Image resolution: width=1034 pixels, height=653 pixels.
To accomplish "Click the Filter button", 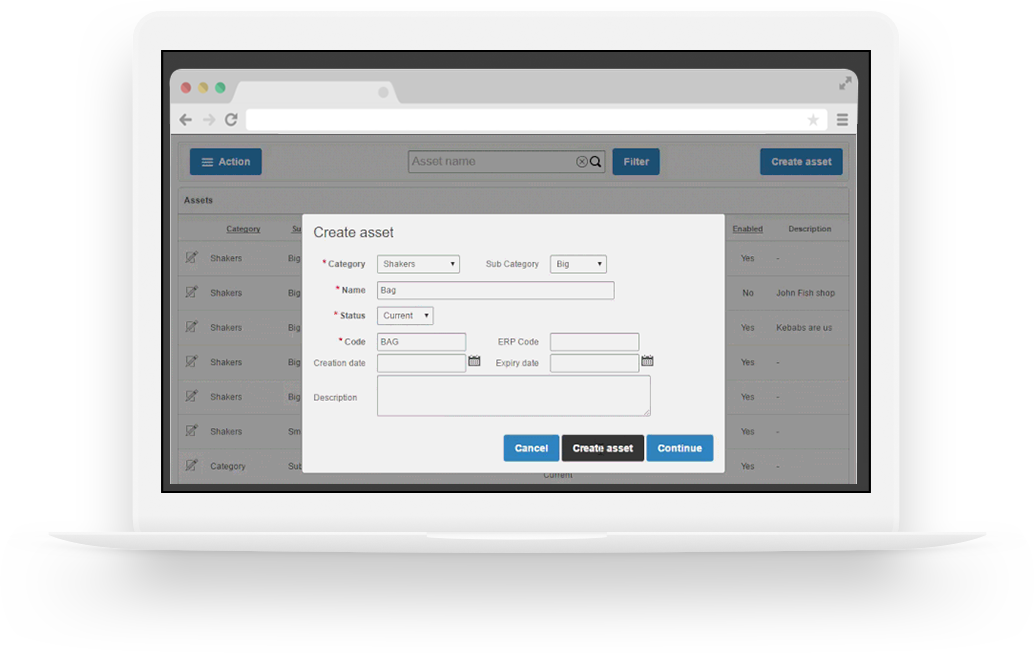I will pos(636,162).
